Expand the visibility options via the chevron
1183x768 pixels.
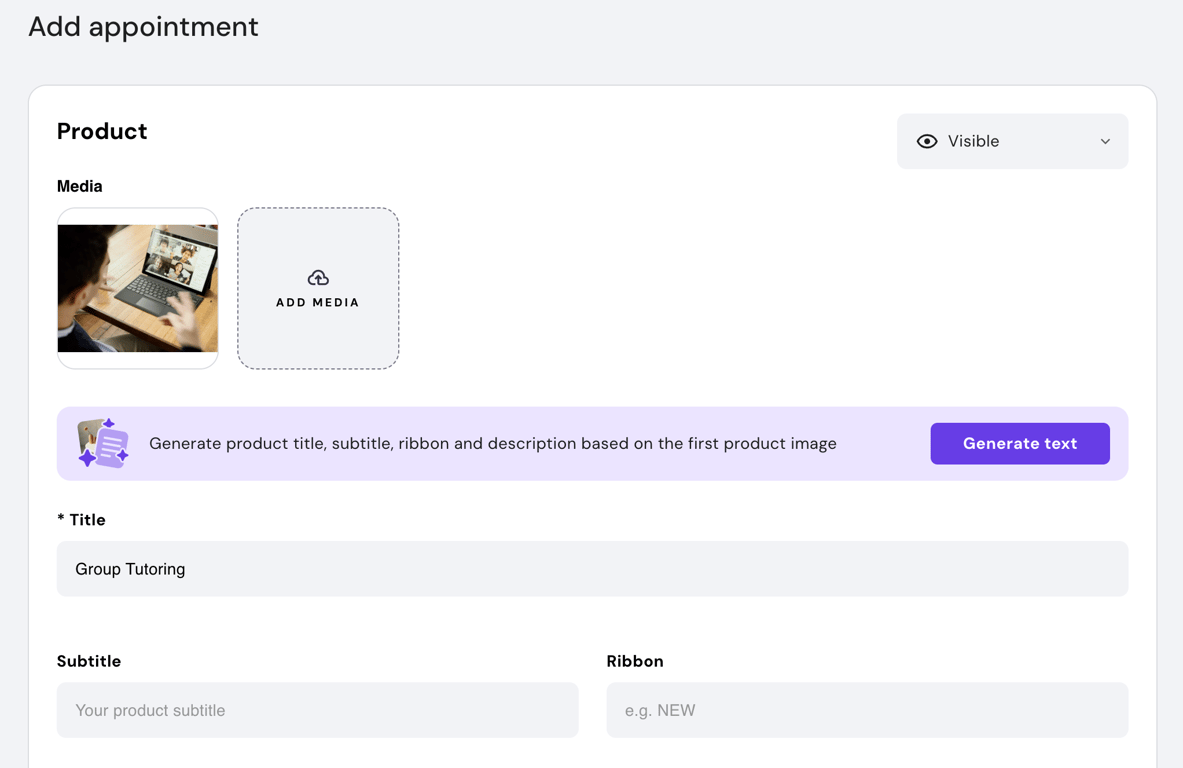coord(1105,141)
